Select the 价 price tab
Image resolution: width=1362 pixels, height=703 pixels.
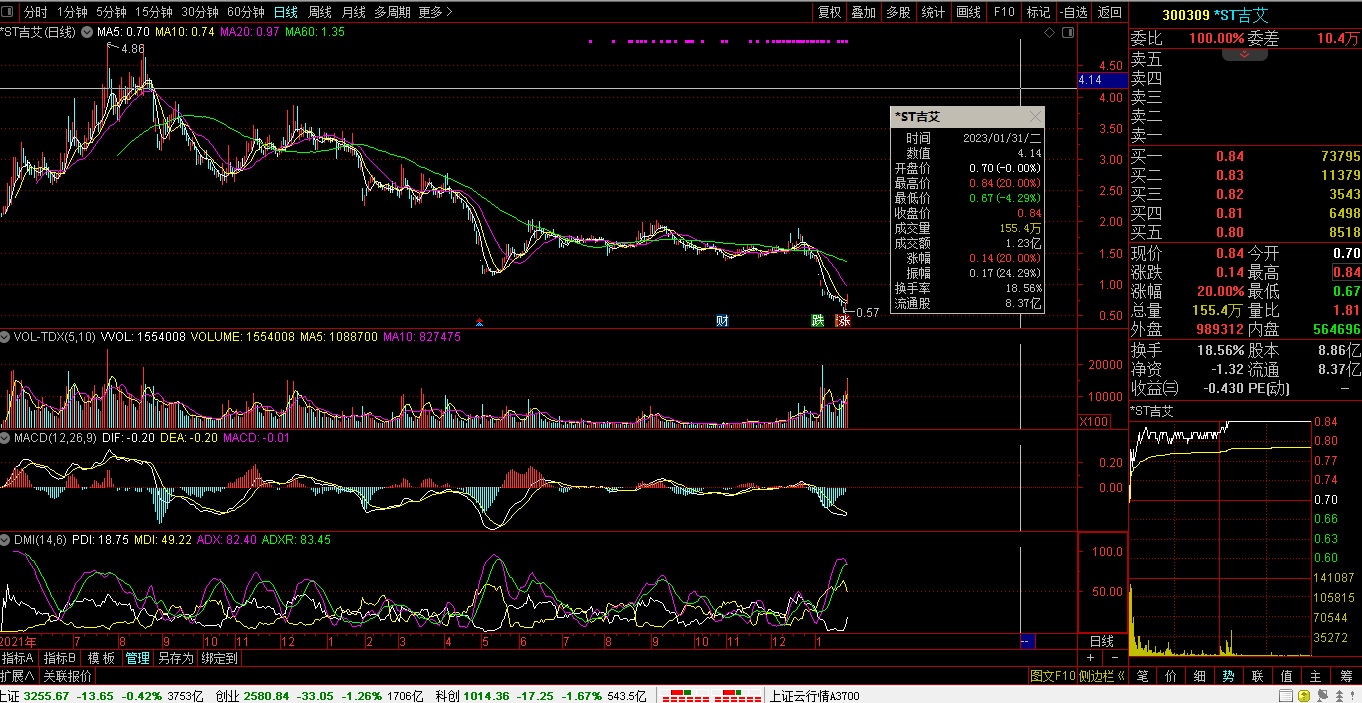pos(1172,676)
